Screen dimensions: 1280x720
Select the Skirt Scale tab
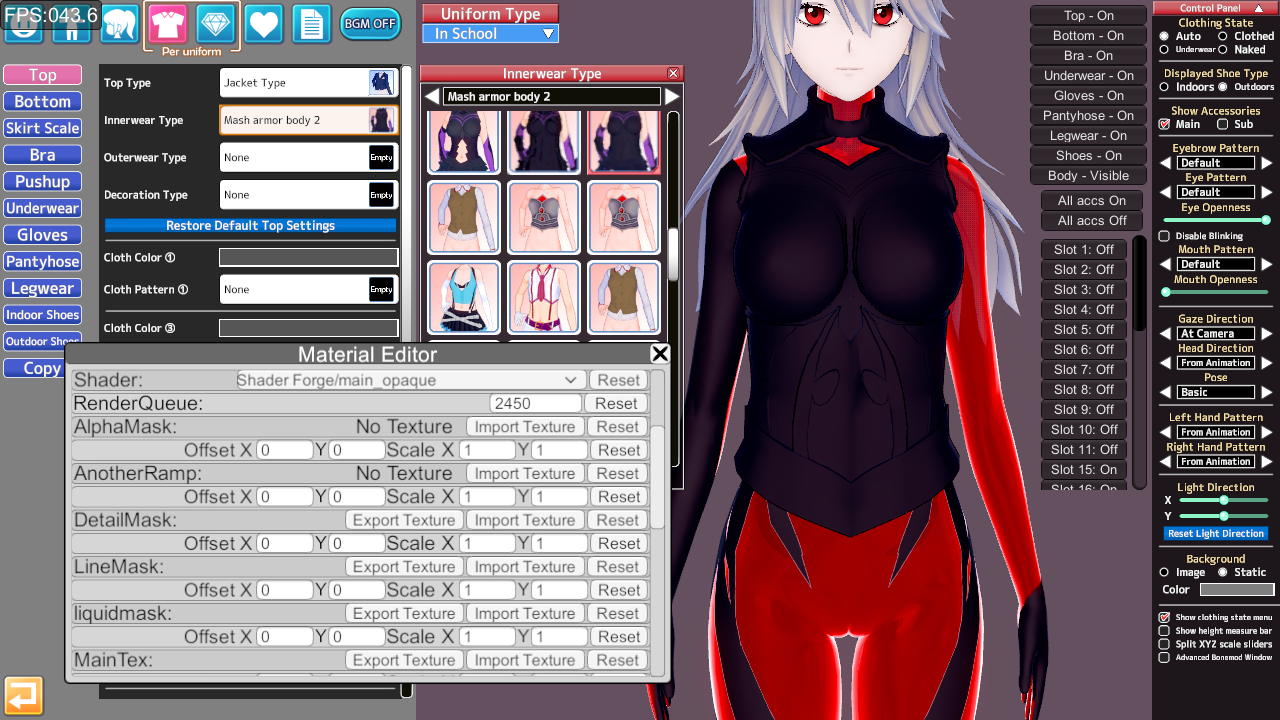click(42, 128)
